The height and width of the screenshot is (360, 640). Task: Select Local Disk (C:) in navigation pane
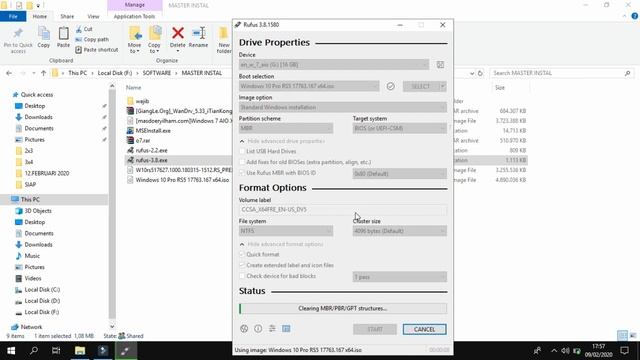(x=42, y=290)
